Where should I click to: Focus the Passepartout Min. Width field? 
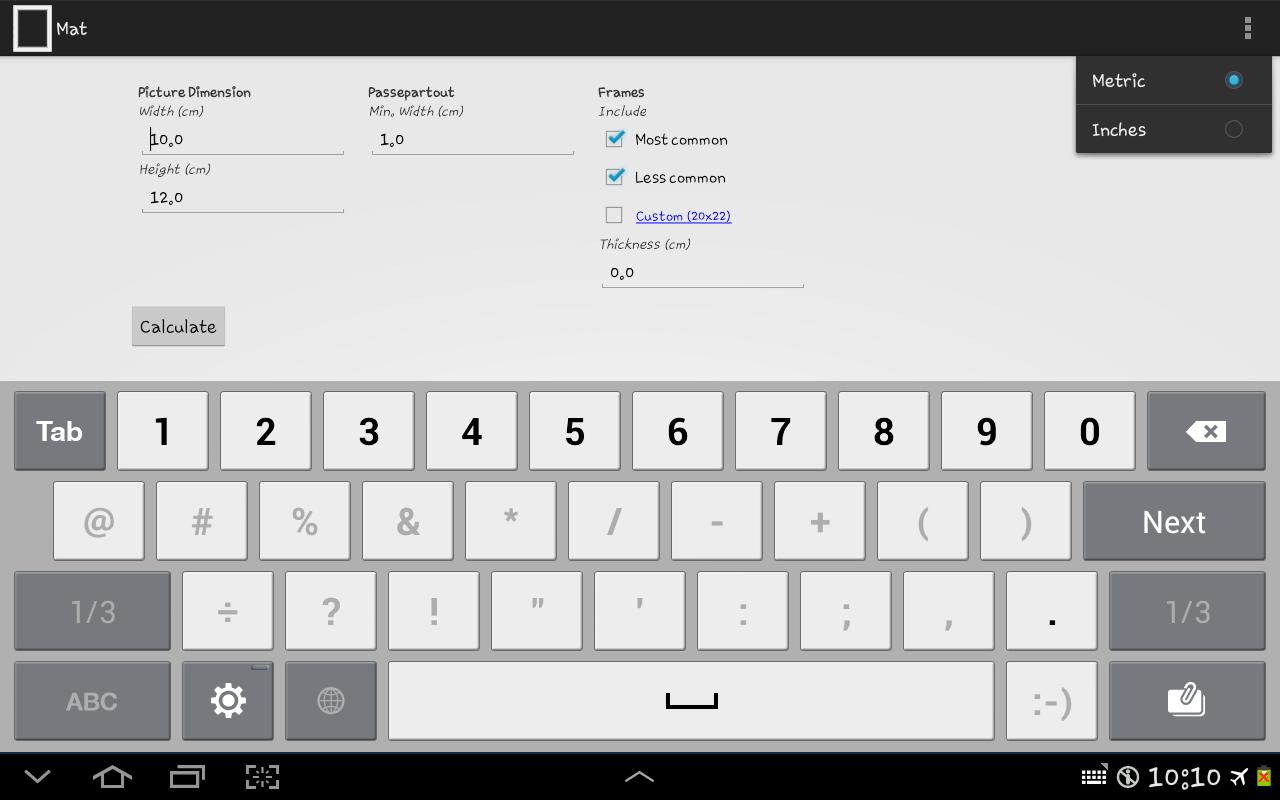473,140
